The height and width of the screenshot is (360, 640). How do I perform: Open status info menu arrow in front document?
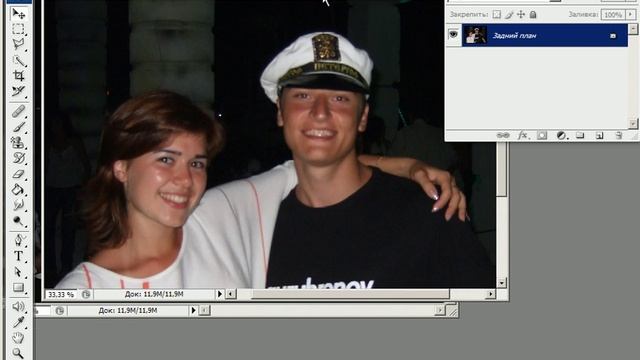(220, 294)
